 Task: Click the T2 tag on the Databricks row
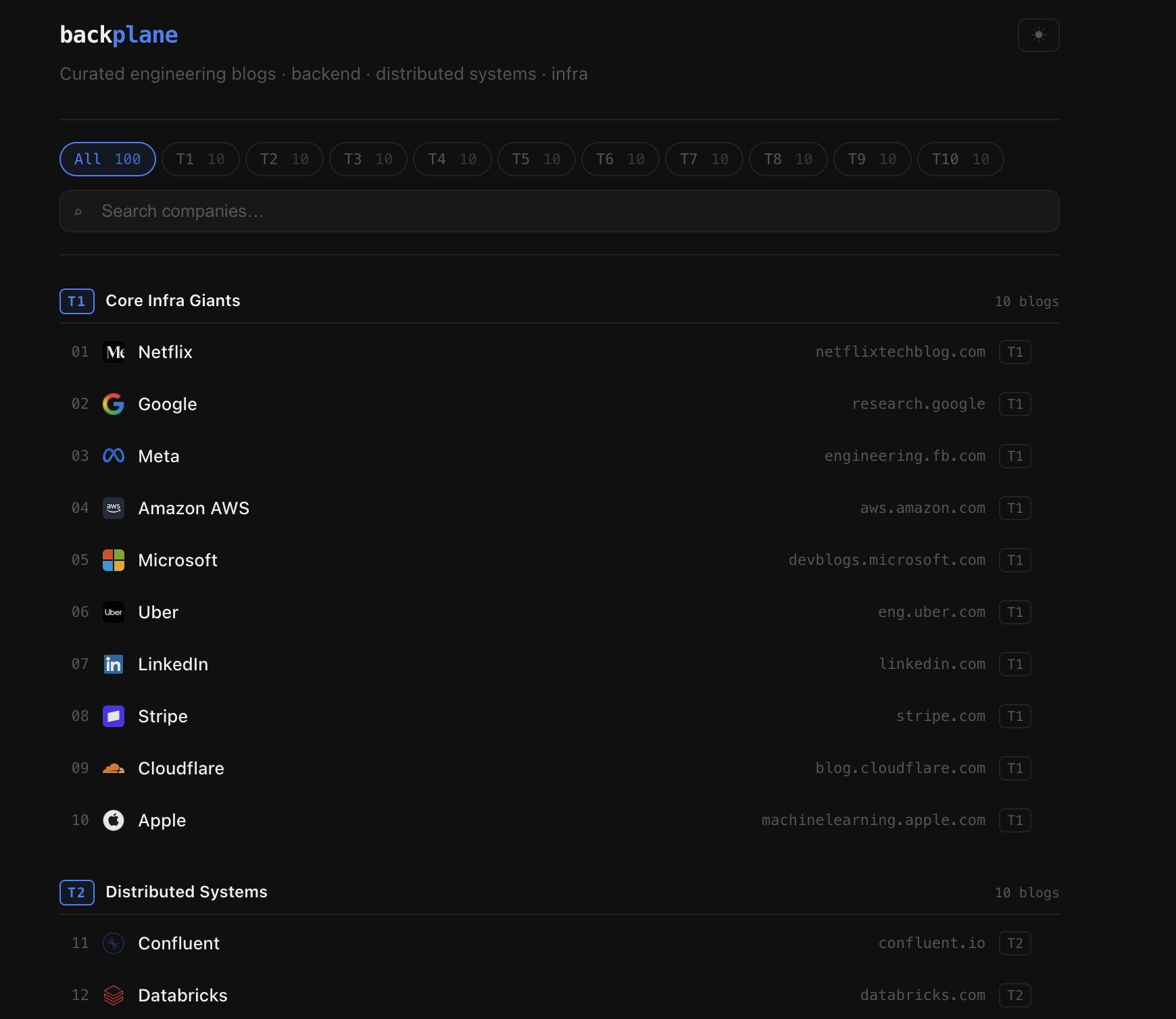[x=1015, y=995]
